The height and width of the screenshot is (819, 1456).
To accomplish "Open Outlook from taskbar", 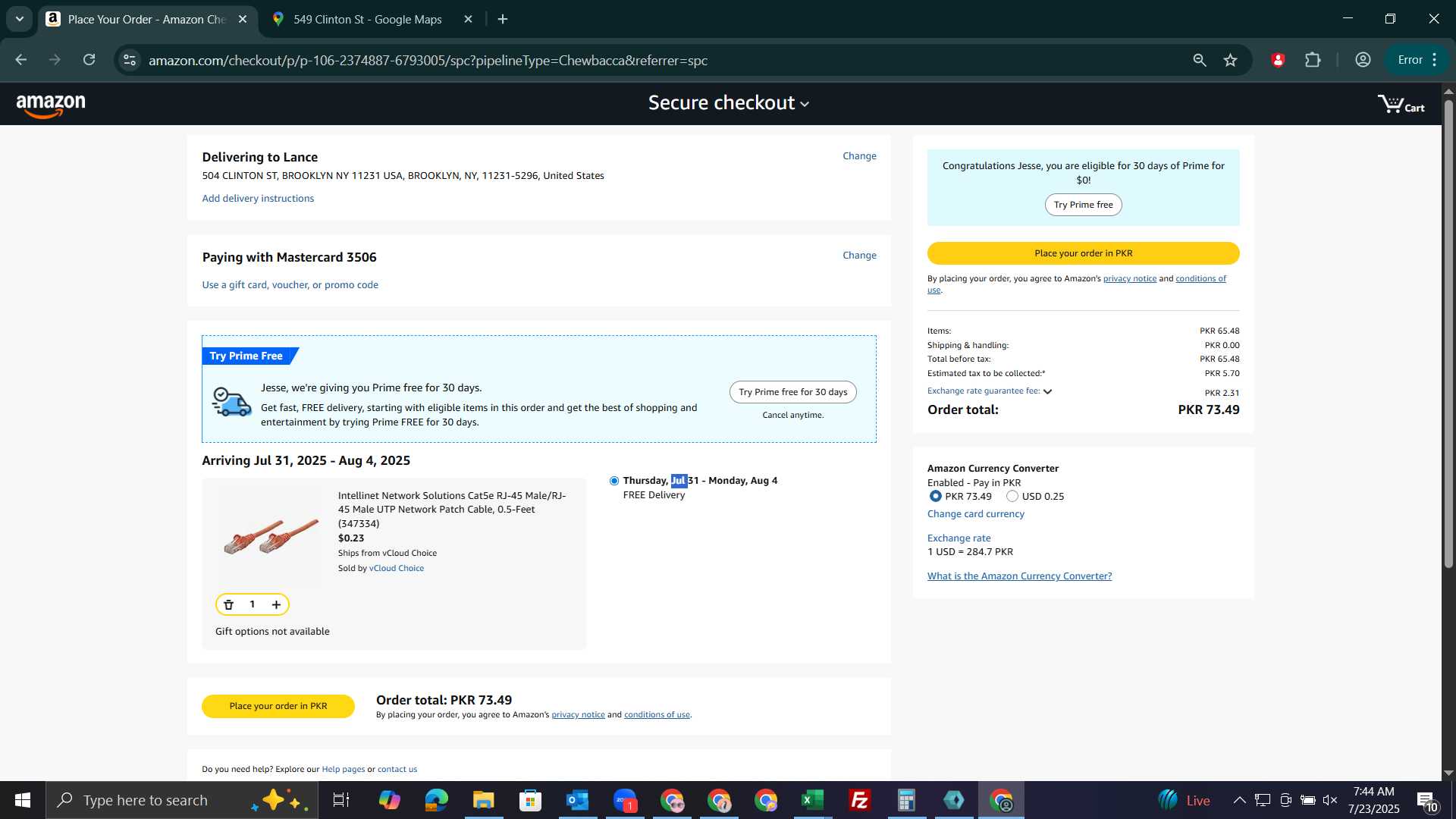I will click(577, 800).
